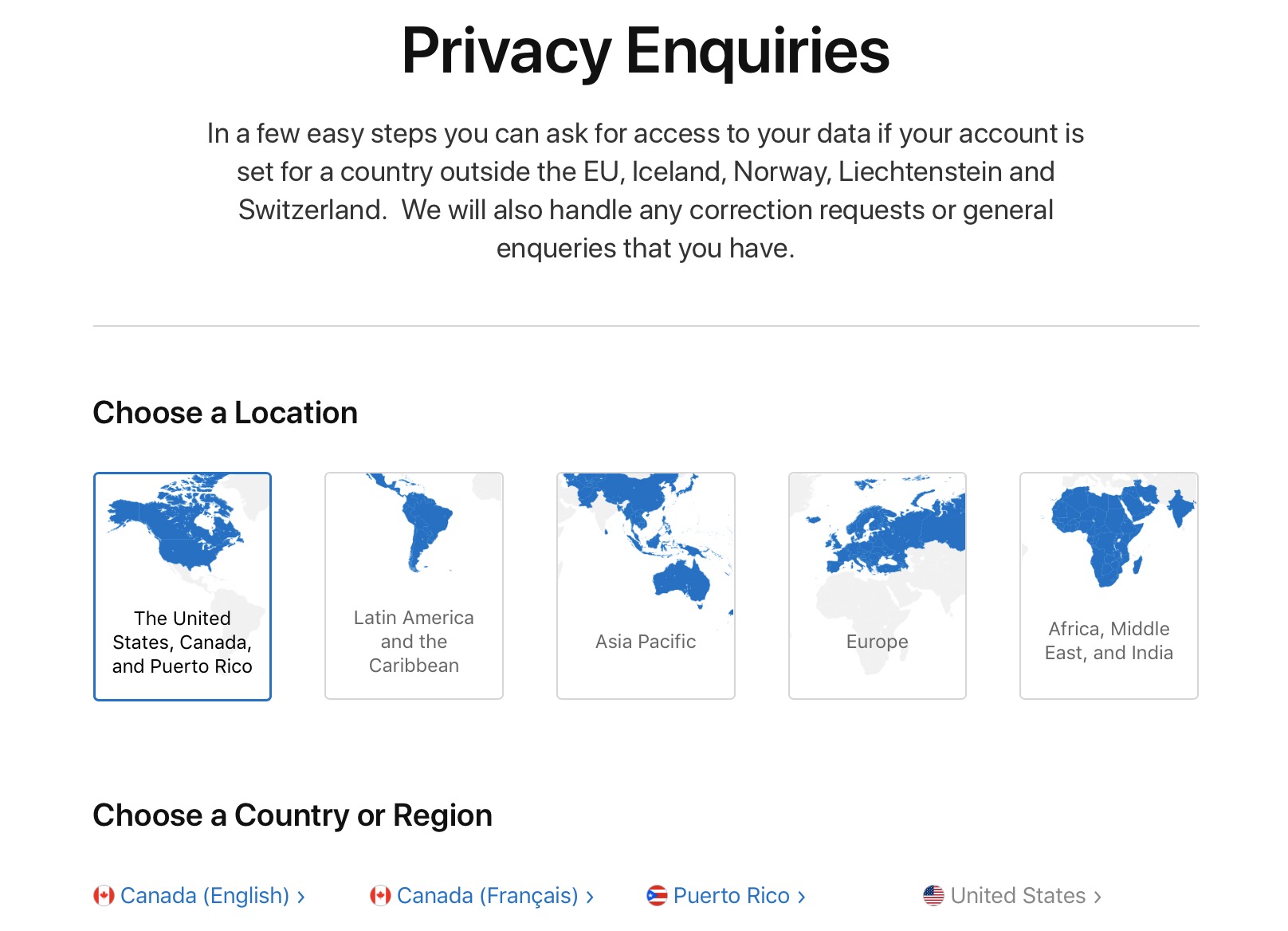Click the Africa and India map graphic
This screenshot has width=1288, height=931.
pyautogui.click(x=1108, y=530)
